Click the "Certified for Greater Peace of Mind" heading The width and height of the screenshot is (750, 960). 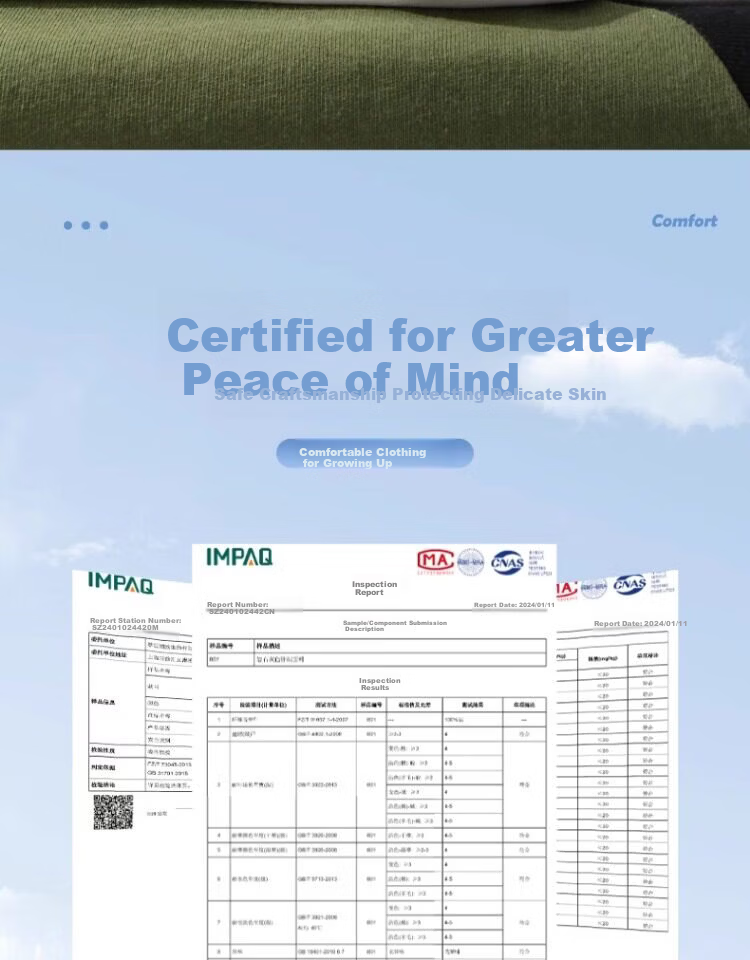(410, 356)
